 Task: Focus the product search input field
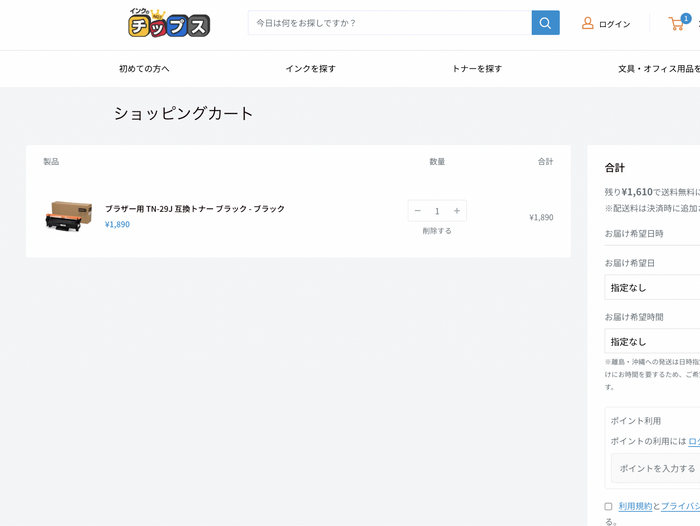point(390,23)
